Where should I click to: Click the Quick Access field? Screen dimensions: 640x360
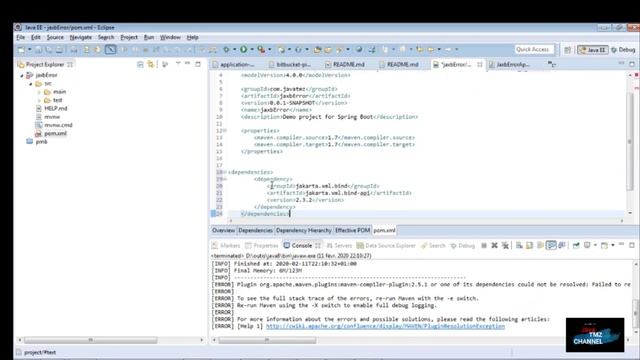pos(534,49)
